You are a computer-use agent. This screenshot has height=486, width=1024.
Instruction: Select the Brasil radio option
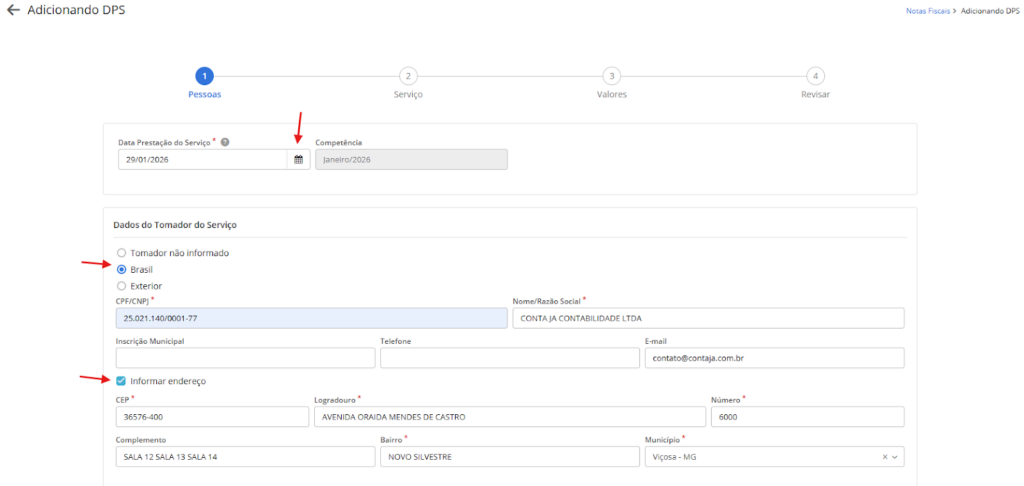[x=122, y=269]
